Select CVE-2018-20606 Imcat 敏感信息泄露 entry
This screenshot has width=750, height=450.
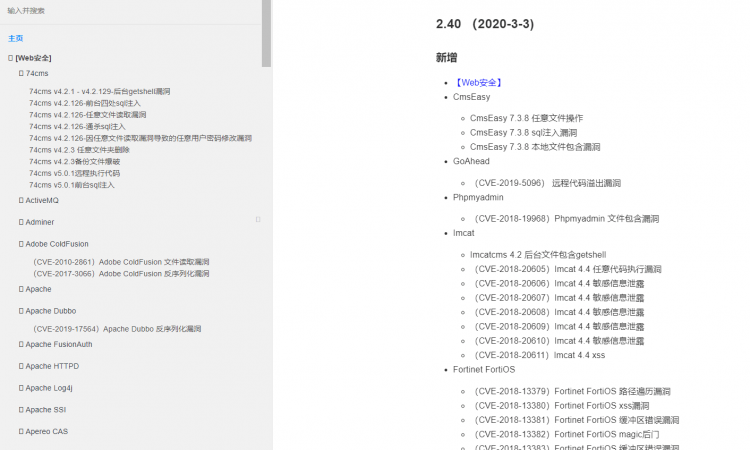click(557, 284)
